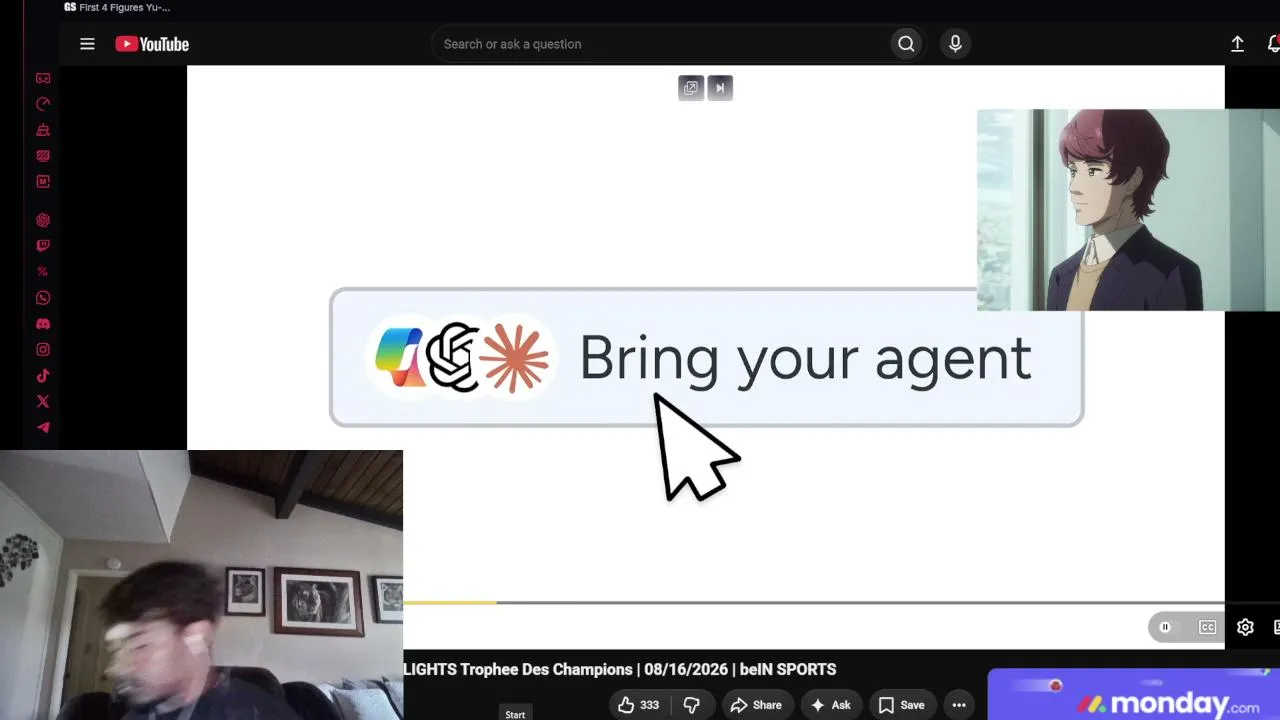Open the upload arrow icon in the header
The image size is (1280, 720).
[1237, 44]
